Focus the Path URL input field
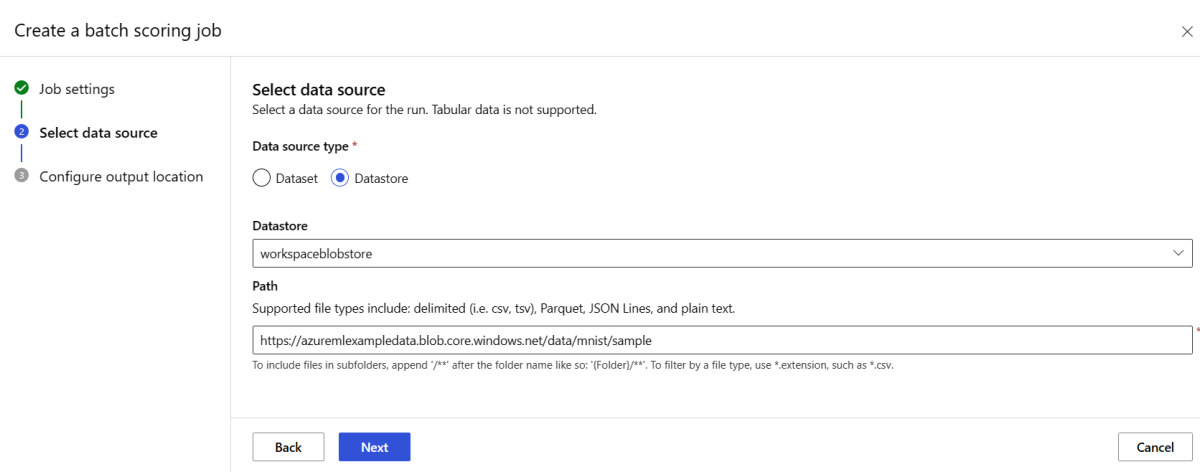1200x472 pixels. point(720,340)
